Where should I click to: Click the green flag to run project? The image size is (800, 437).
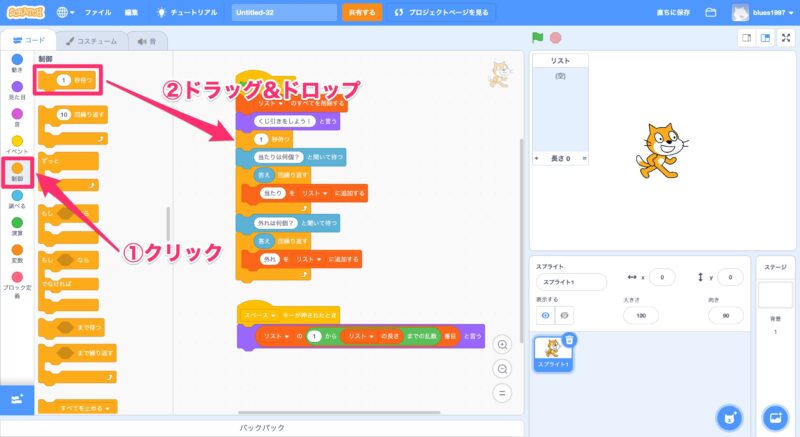(537, 38)
